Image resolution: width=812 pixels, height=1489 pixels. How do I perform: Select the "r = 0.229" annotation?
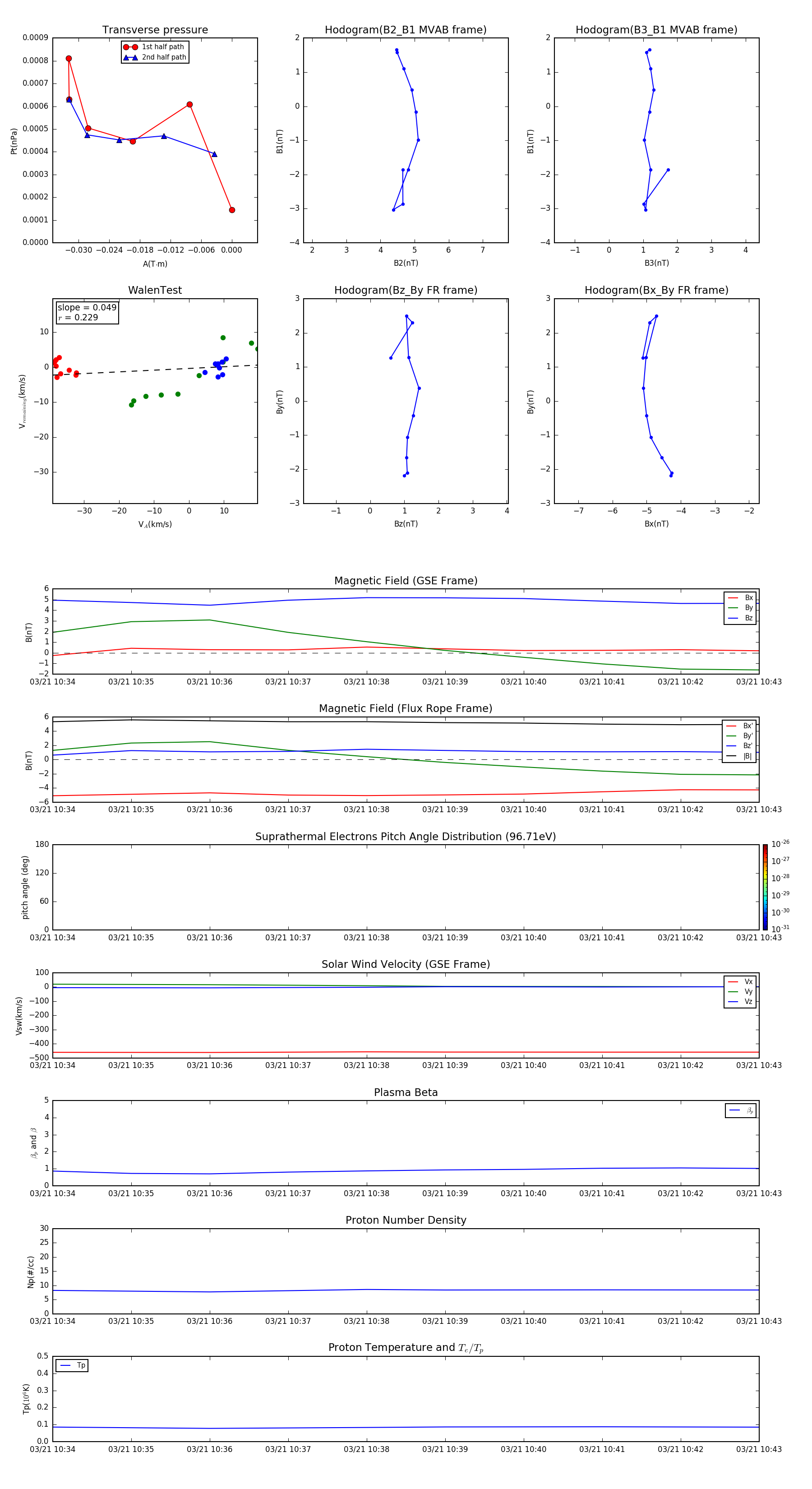(78, 317)
